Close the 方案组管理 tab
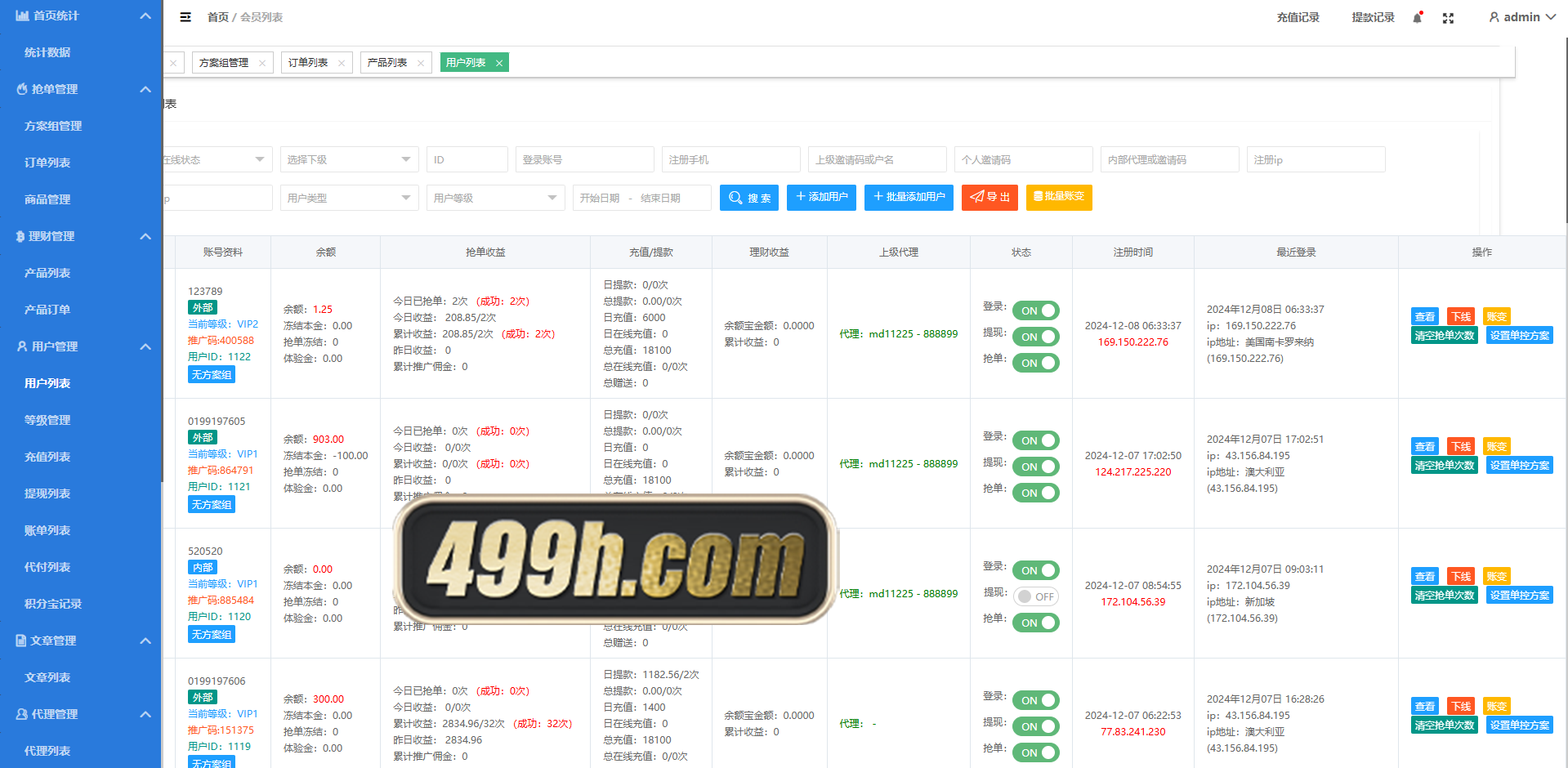This screenshot has height=768, width=1568. coord(261,63)
